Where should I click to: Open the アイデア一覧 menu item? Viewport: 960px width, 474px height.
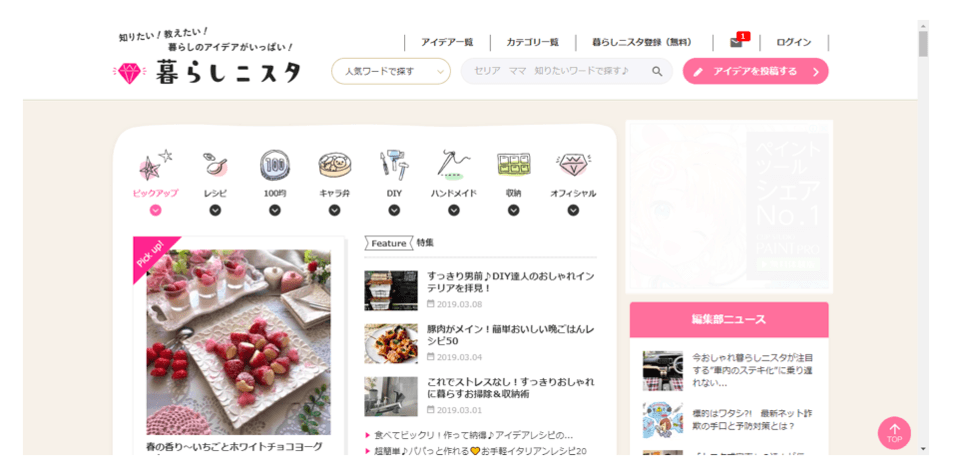tap(447, 42)
